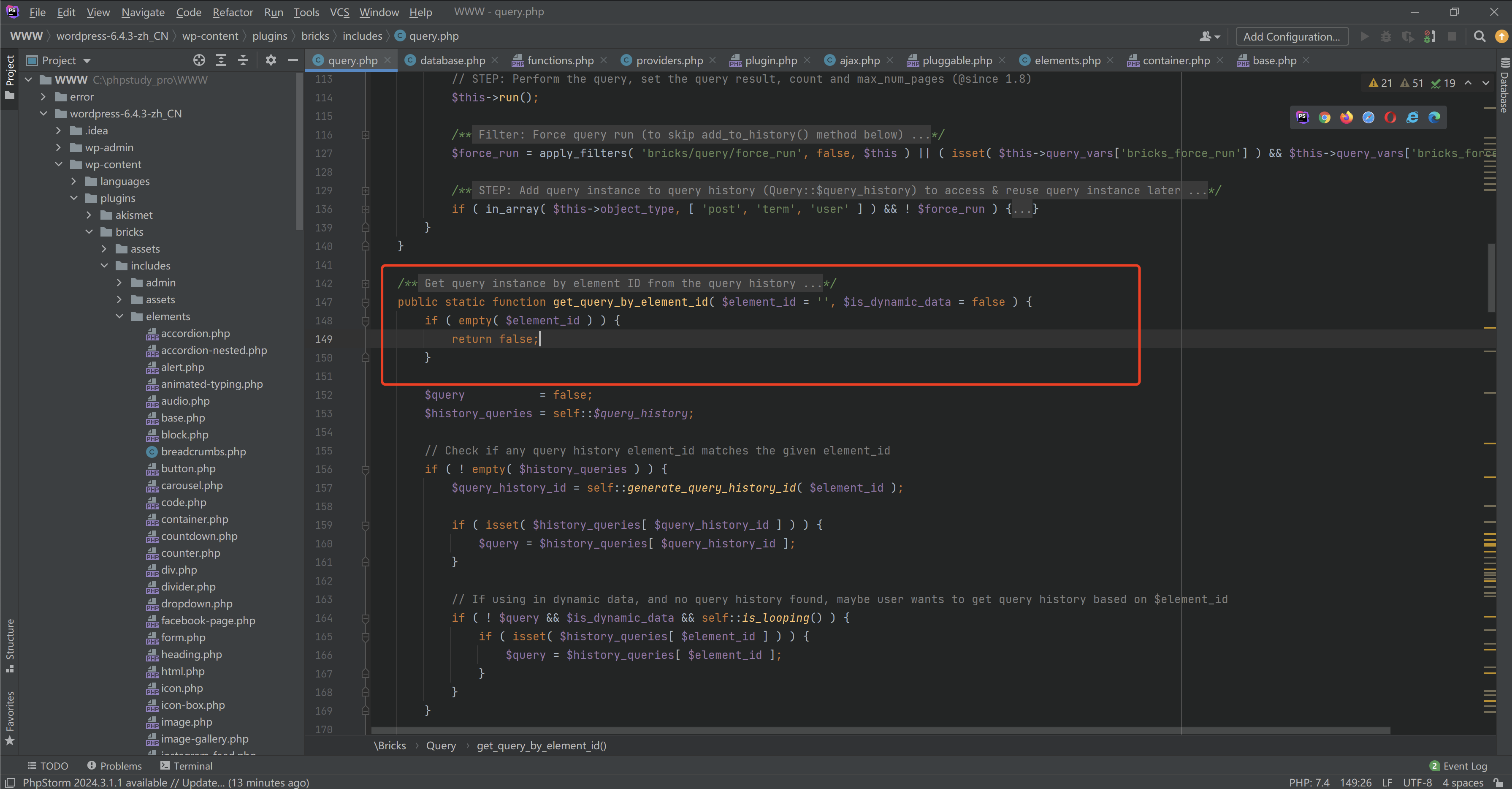This screenshot has height=789, width=1512.
Task: Click the Stop square icon
Action: pos(1452,36)
